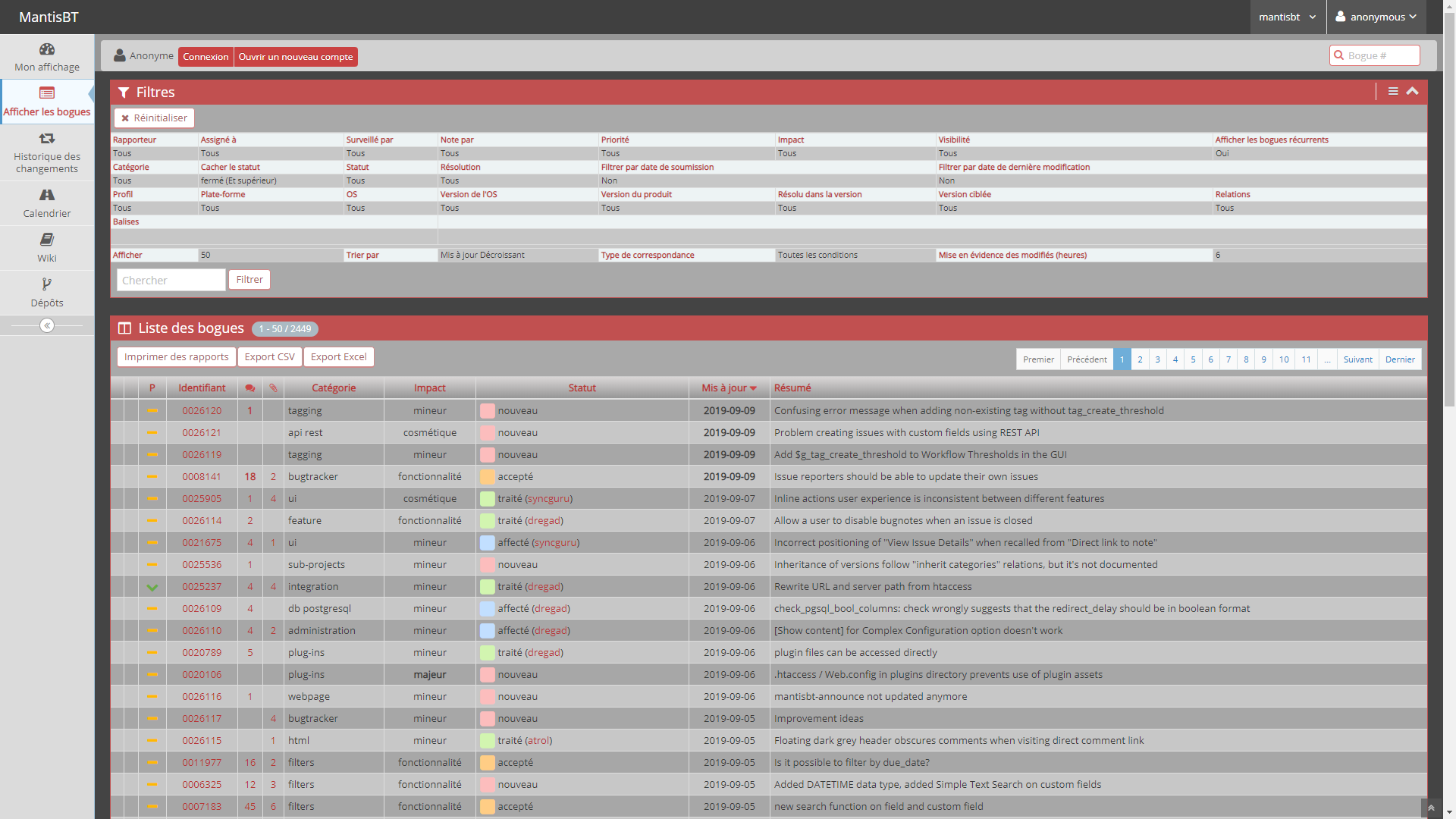1456x819 pixels.
Task: Focus the Bogue # search field
Action: pos(1375,55)
